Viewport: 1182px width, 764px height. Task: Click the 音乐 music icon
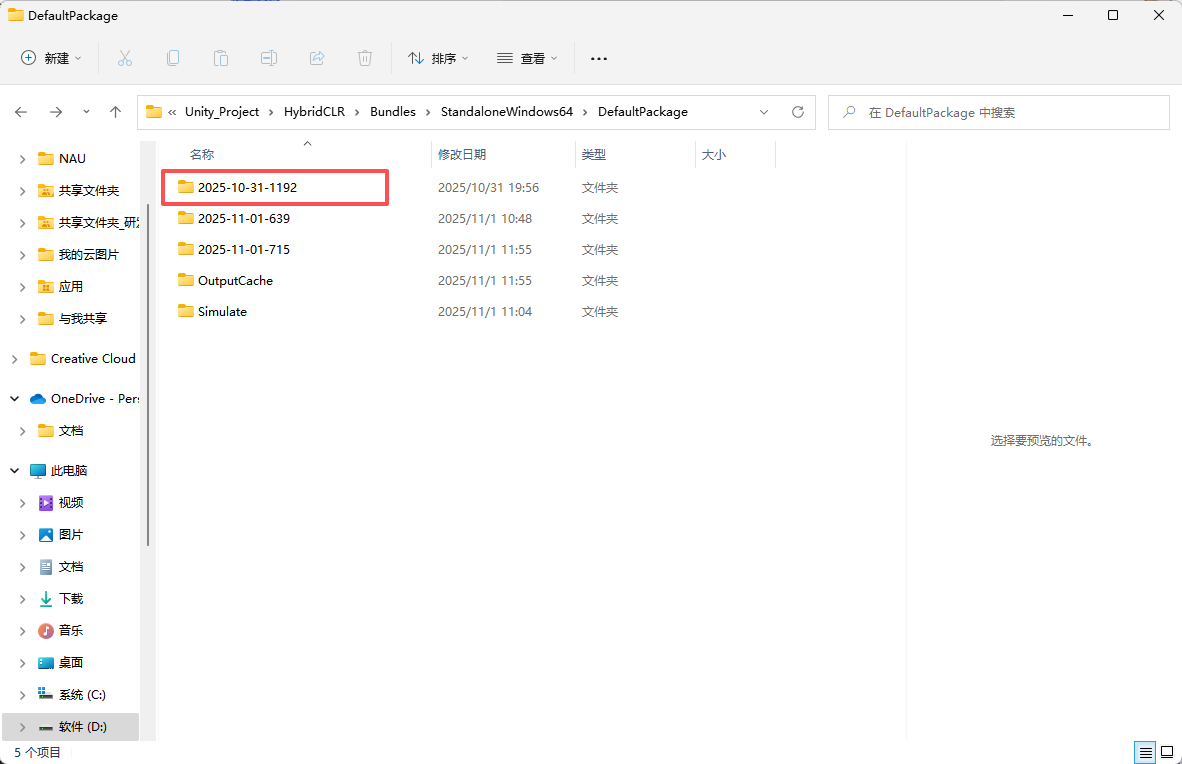coord(46,631)
